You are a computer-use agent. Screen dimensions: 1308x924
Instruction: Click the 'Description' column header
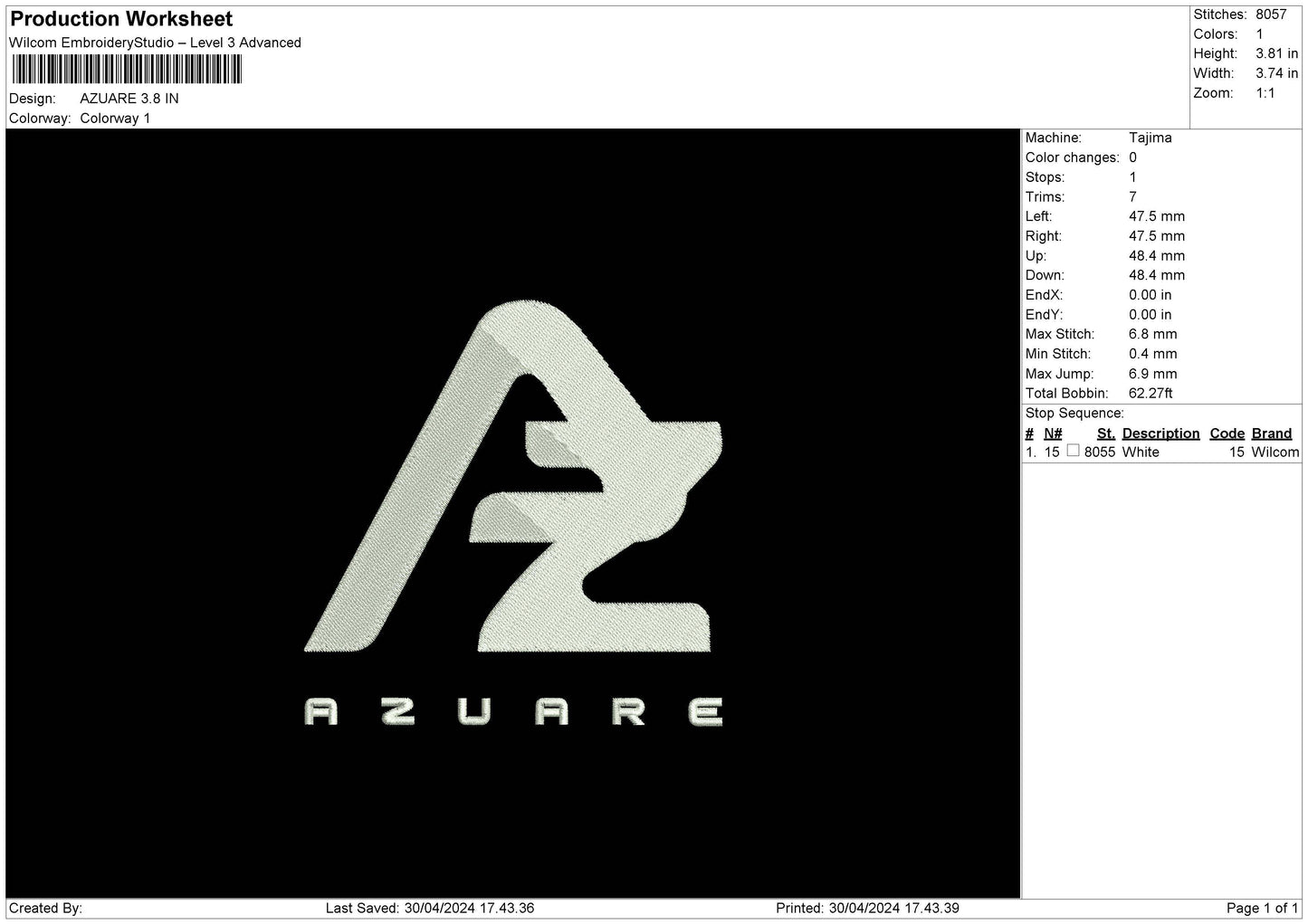click(1160, 433)
